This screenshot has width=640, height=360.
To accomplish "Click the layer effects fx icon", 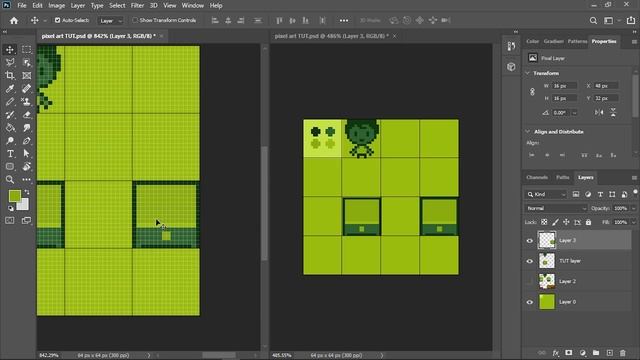I will (x=556, y=353).
